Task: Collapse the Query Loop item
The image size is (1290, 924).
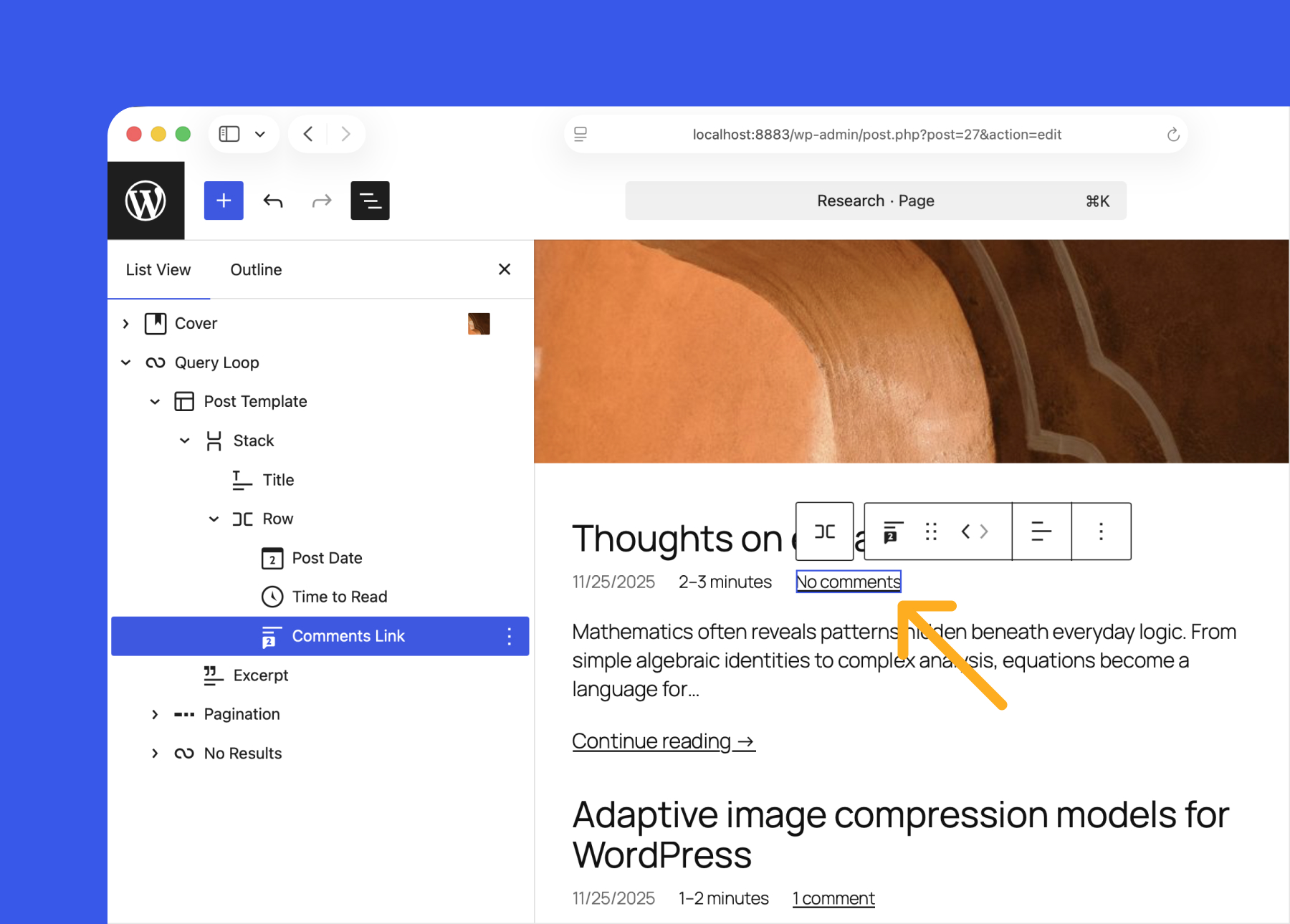Action: (x=125, y=362)
